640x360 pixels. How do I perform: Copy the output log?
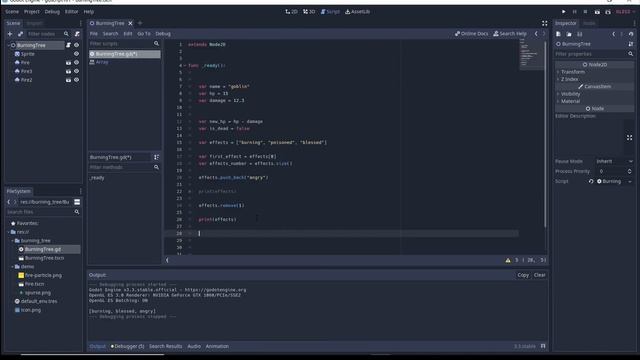click(x=523, y=275)
